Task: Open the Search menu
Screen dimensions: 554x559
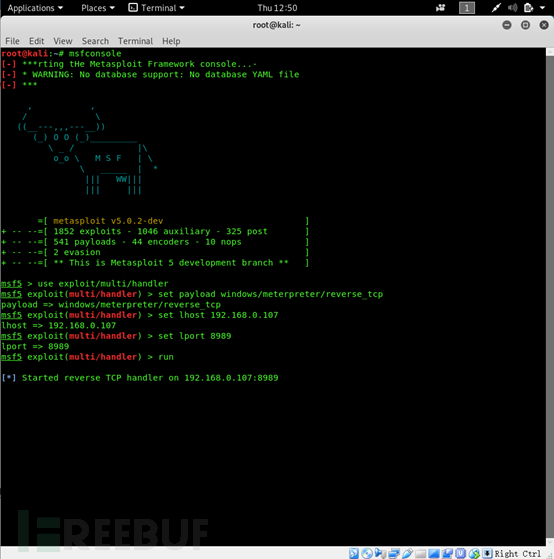Action: click(x=95, y=41)
